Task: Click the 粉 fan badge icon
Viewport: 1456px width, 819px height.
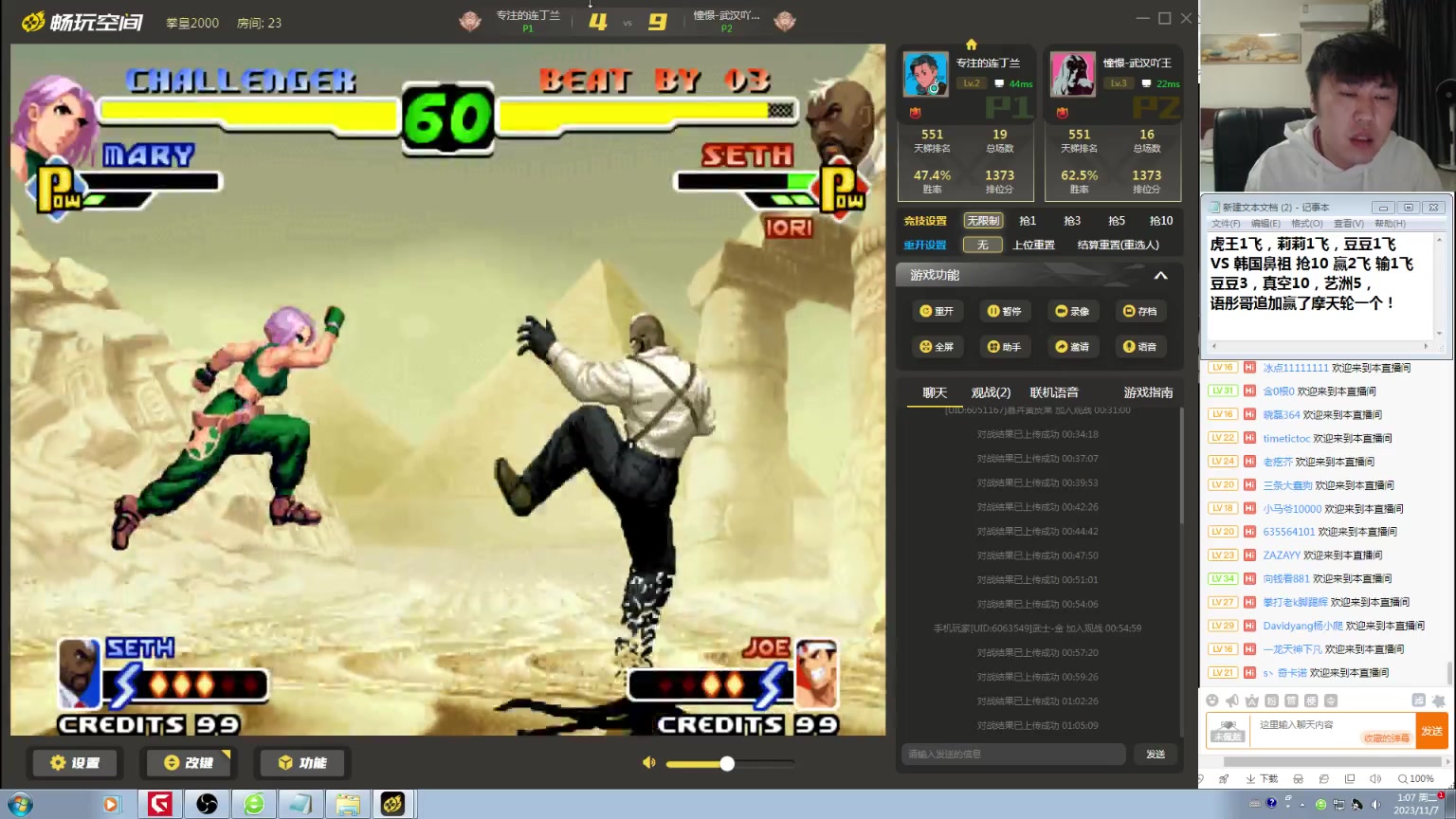Action: (x=1271, y=701)
